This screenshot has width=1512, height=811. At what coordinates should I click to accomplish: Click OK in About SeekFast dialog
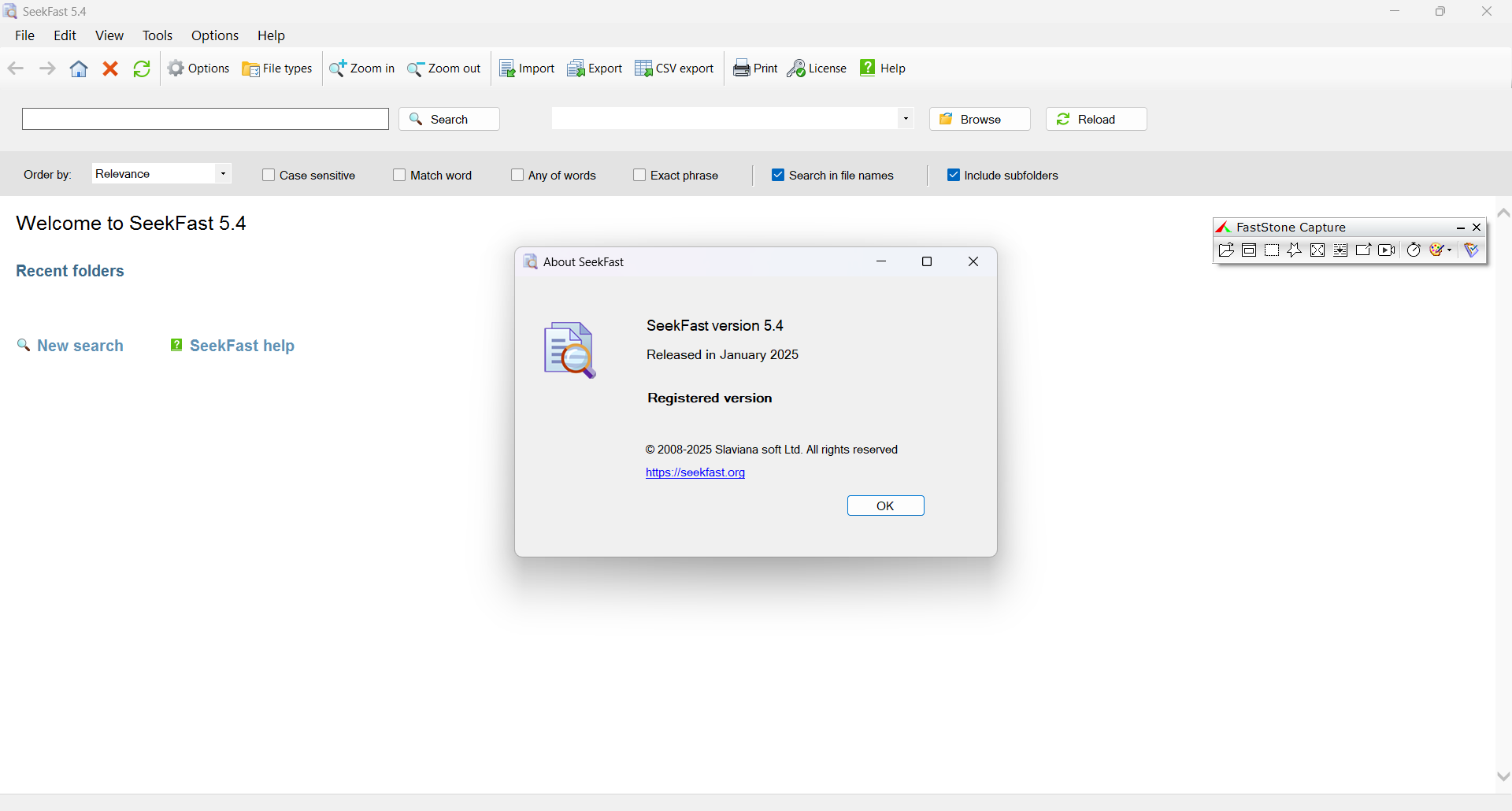pyautogui.click(x=885, y=505)
